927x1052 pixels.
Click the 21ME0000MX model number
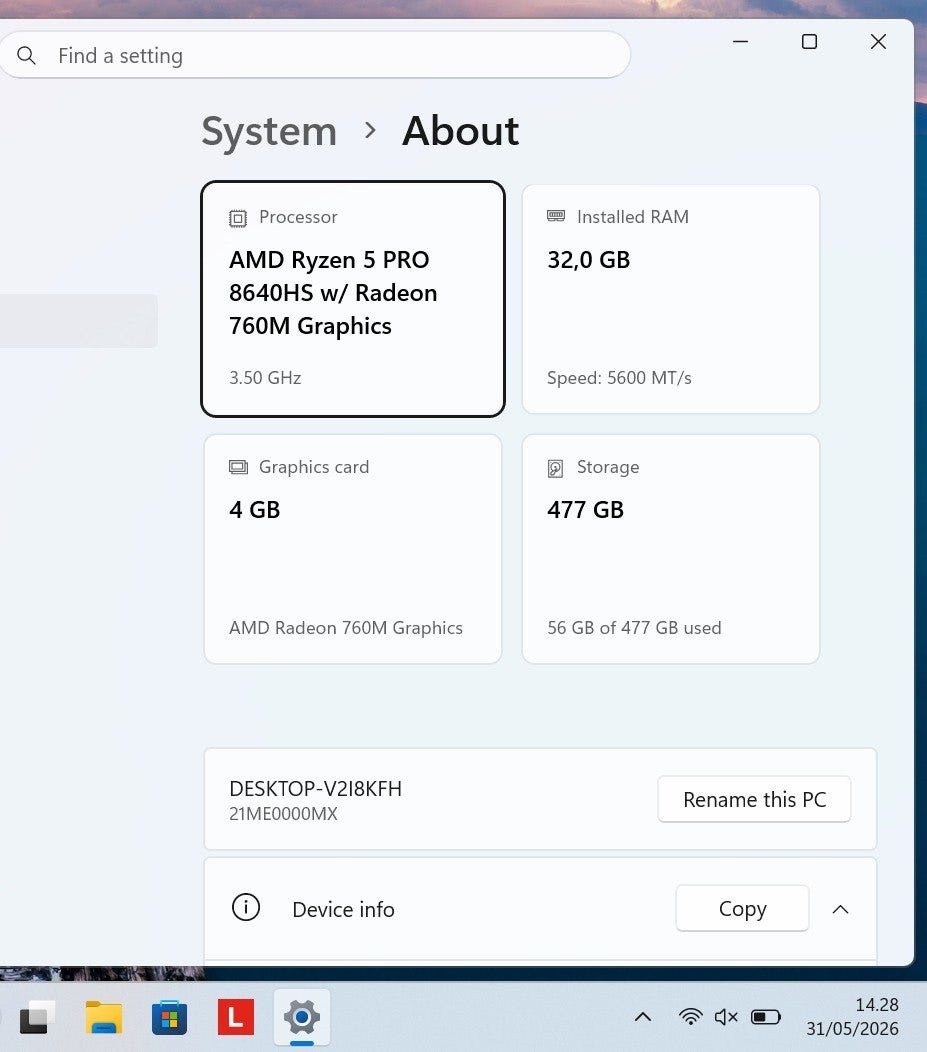[x=283, y=814]
